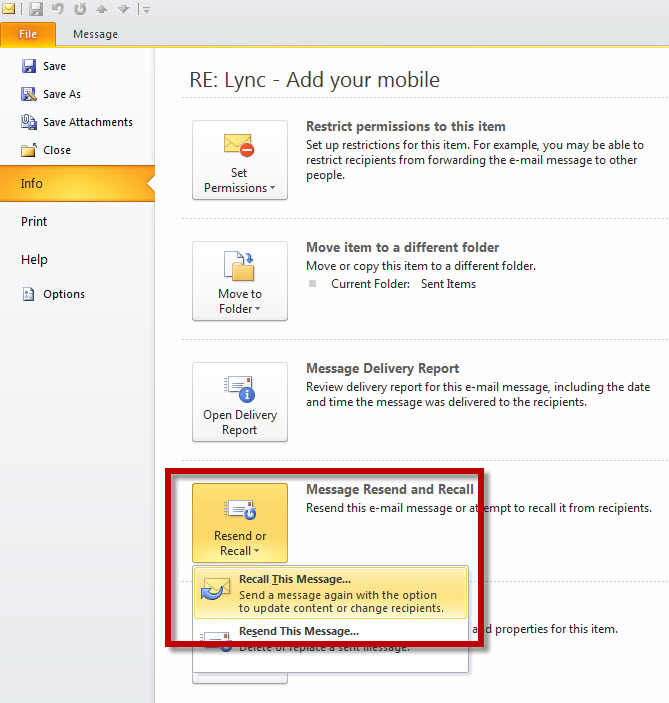Screen dimensions: 669x703
Task: Go to the next item using down arrow
Action: coord(123,9)
